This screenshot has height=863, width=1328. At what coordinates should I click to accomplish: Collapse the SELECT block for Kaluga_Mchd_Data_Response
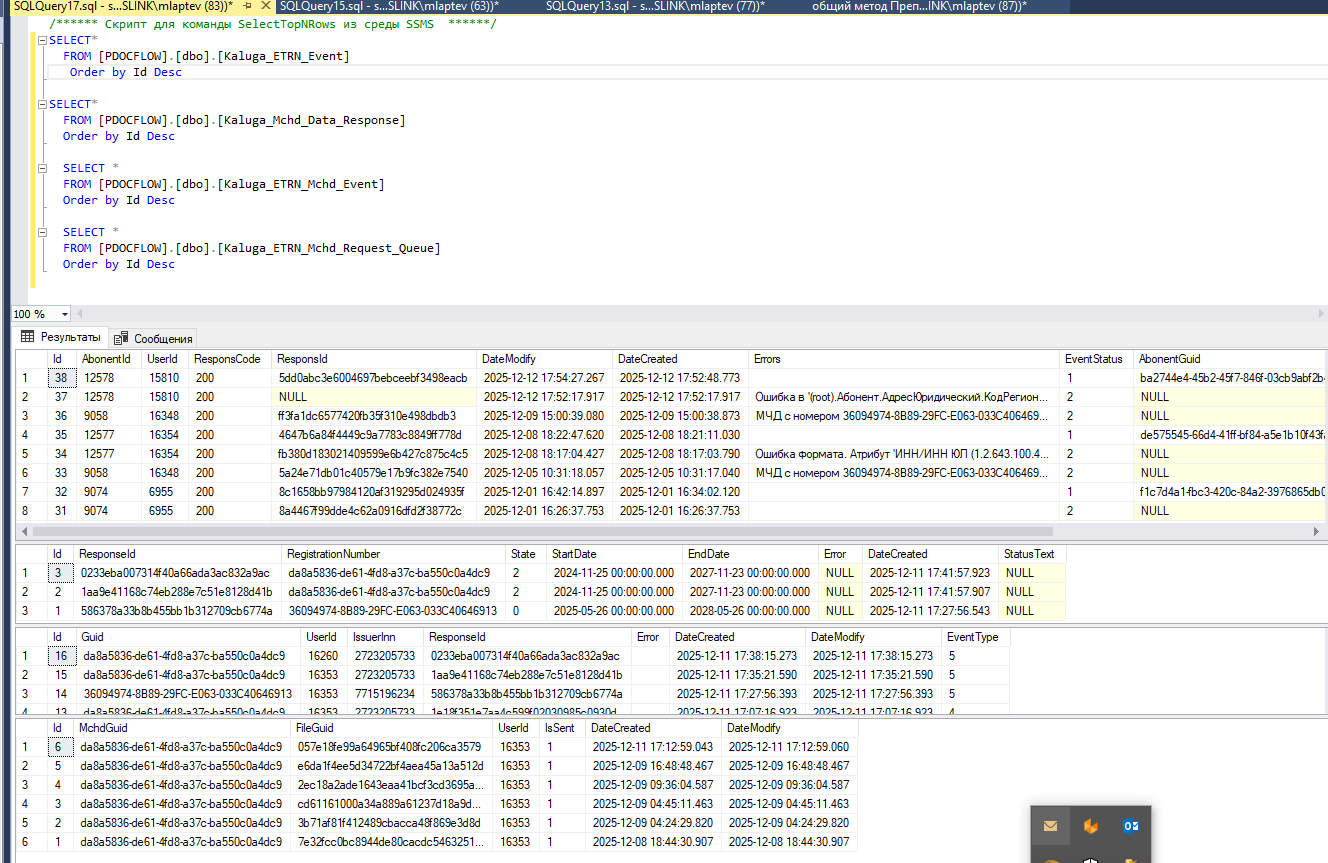click(43, 104)
